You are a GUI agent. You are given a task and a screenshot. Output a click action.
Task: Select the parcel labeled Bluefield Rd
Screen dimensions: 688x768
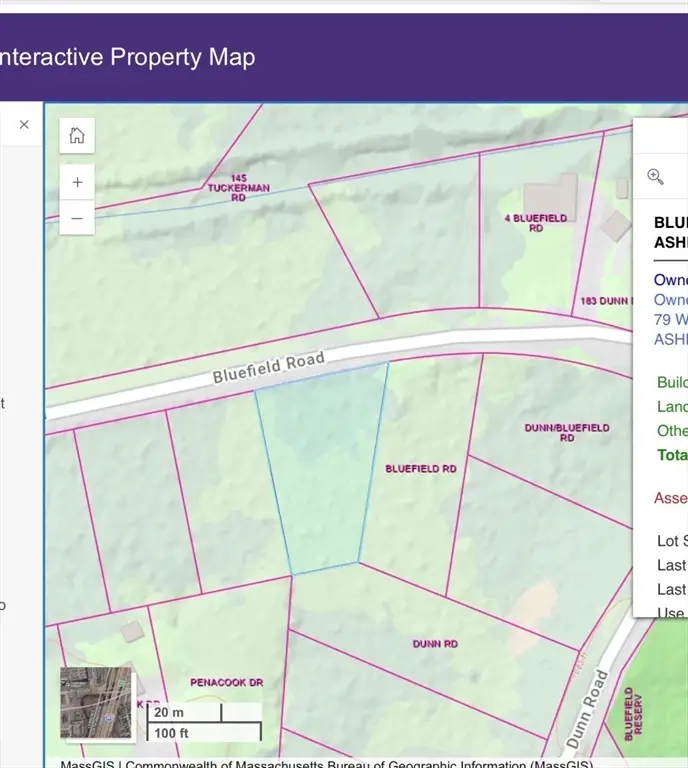(x=421, y=468)
